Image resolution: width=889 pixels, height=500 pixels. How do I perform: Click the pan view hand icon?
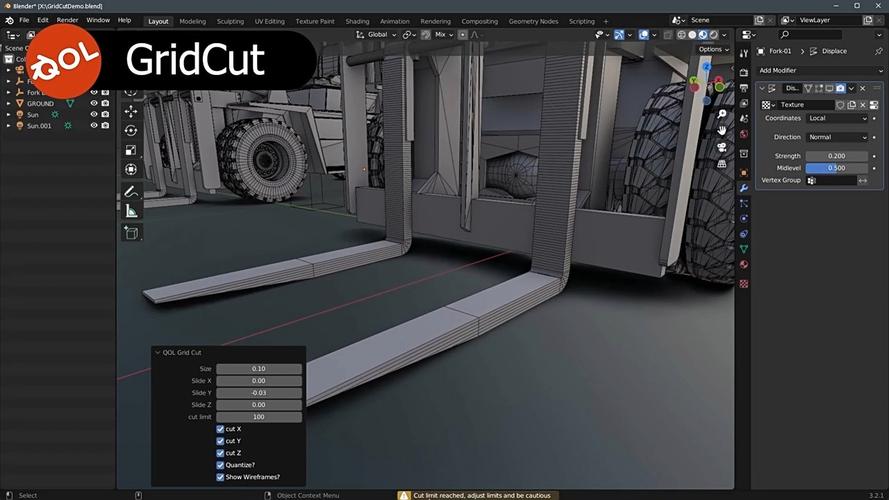tap(722, 130)
